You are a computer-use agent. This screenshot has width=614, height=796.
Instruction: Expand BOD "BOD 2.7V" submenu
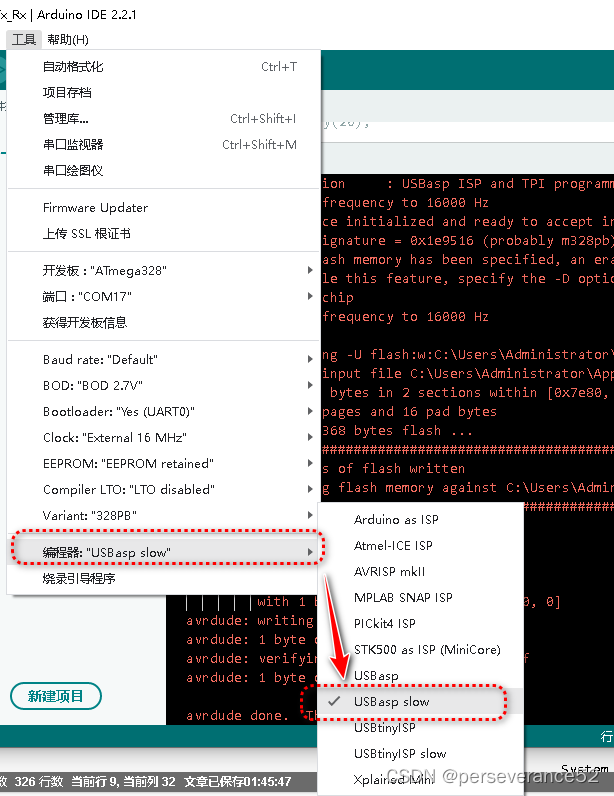tap(164, 385)
